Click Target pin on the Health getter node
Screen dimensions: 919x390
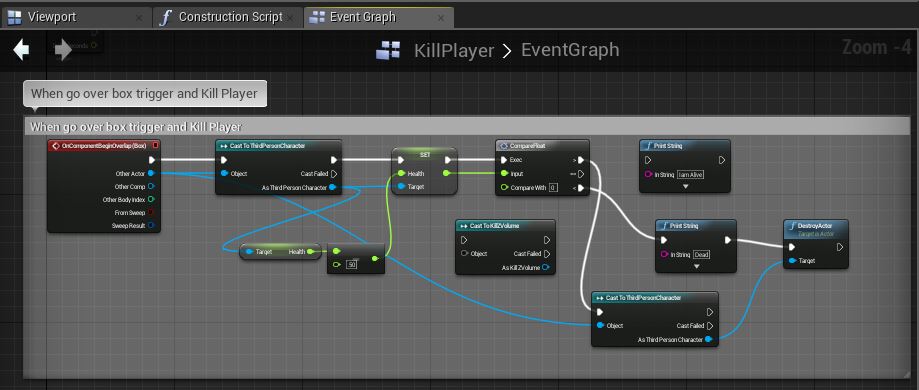tap(249, 252)
